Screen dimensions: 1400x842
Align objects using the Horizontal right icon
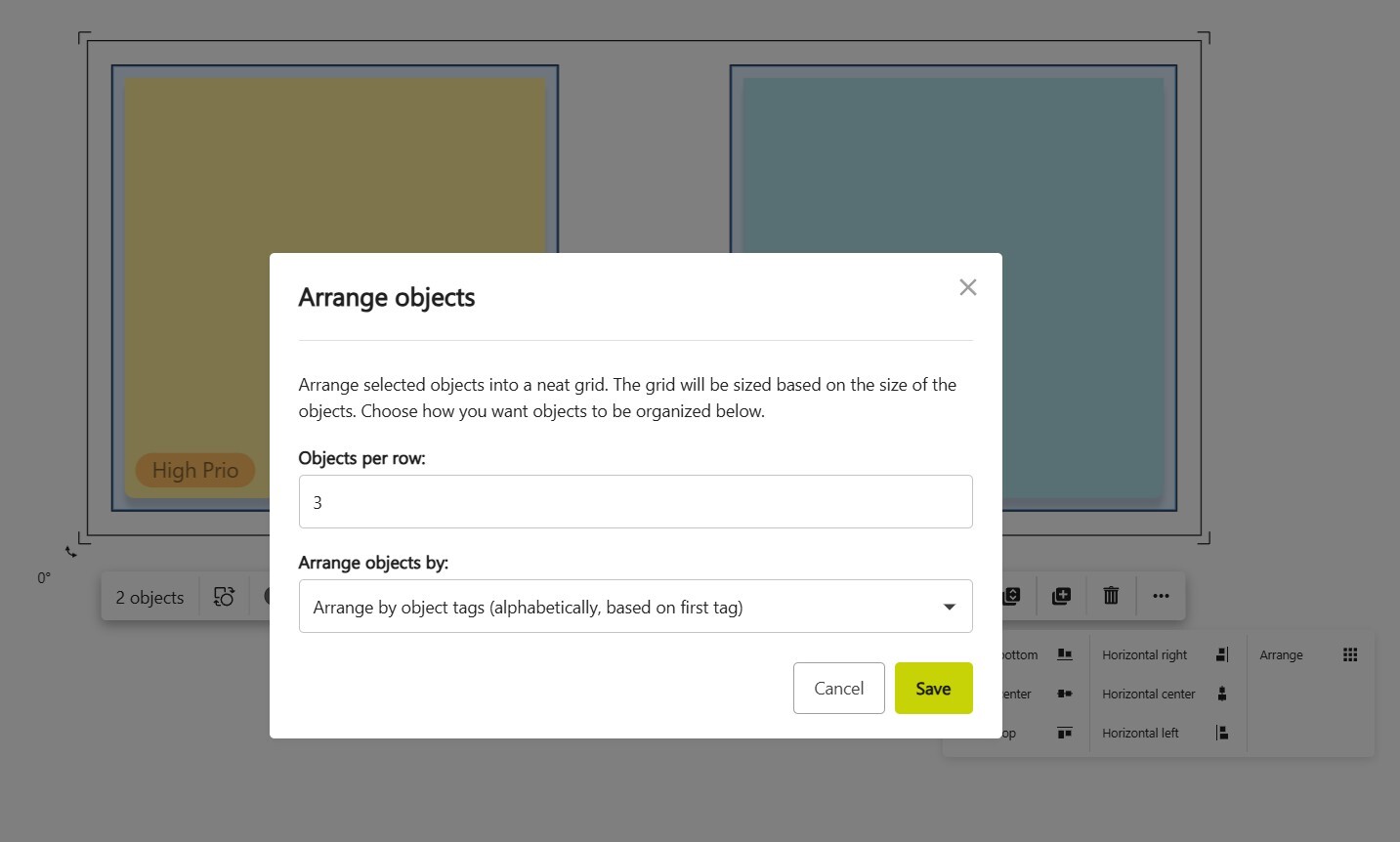point(1221,654)
